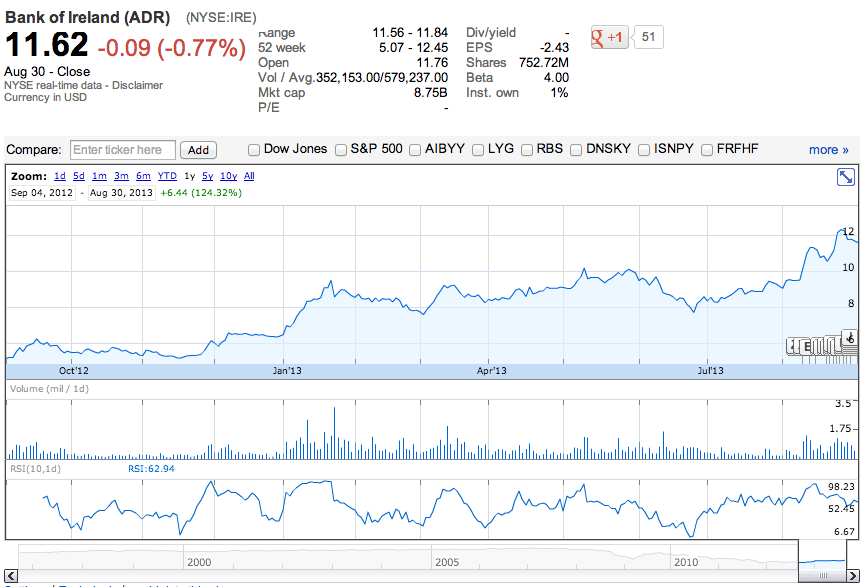This screenshot has width=863, height=587.
Task: Click the day range value 11.56 - 11.84
Action: pyautogui.click(x=410, y=32)
